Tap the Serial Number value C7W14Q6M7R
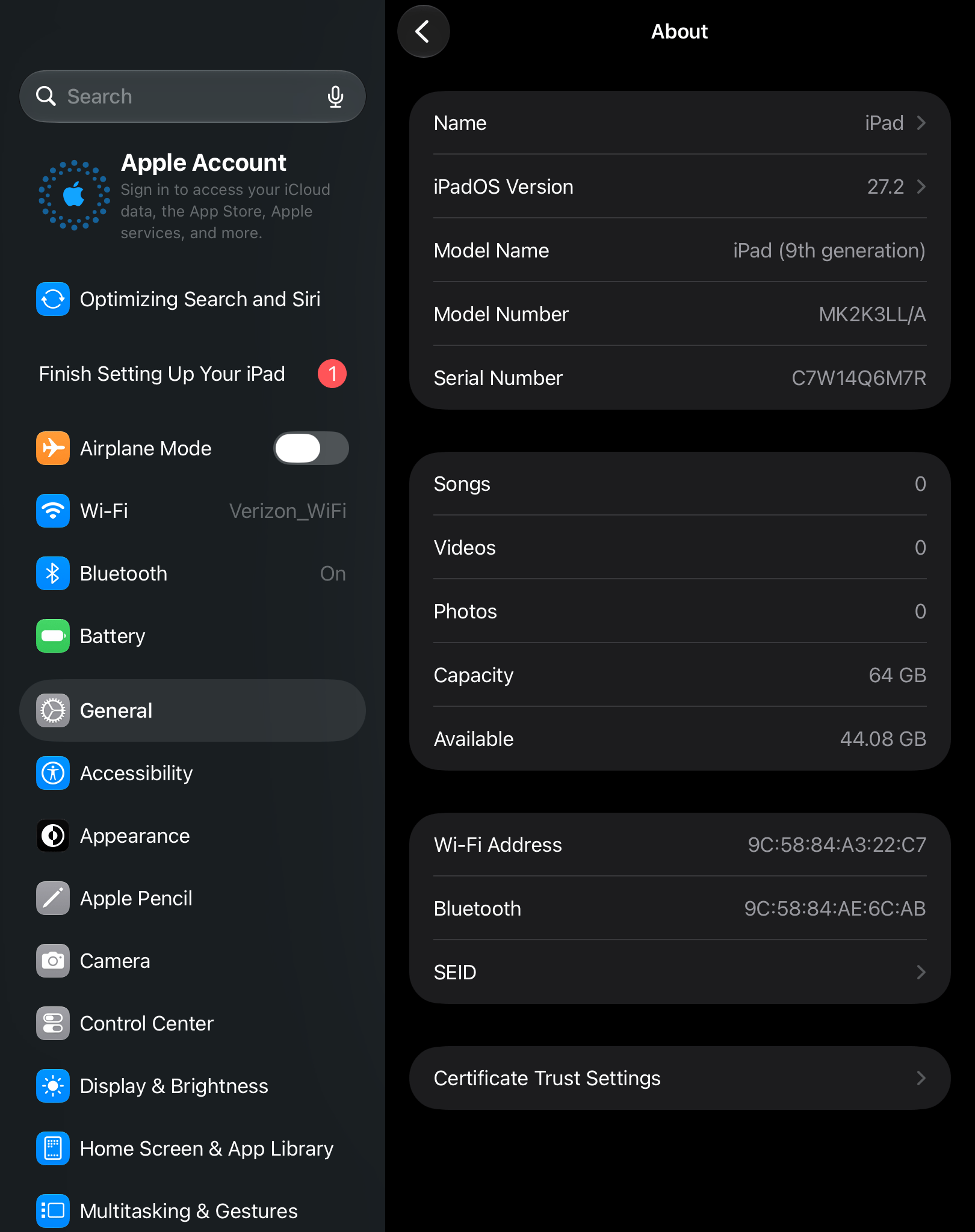 tap(859, 378)
